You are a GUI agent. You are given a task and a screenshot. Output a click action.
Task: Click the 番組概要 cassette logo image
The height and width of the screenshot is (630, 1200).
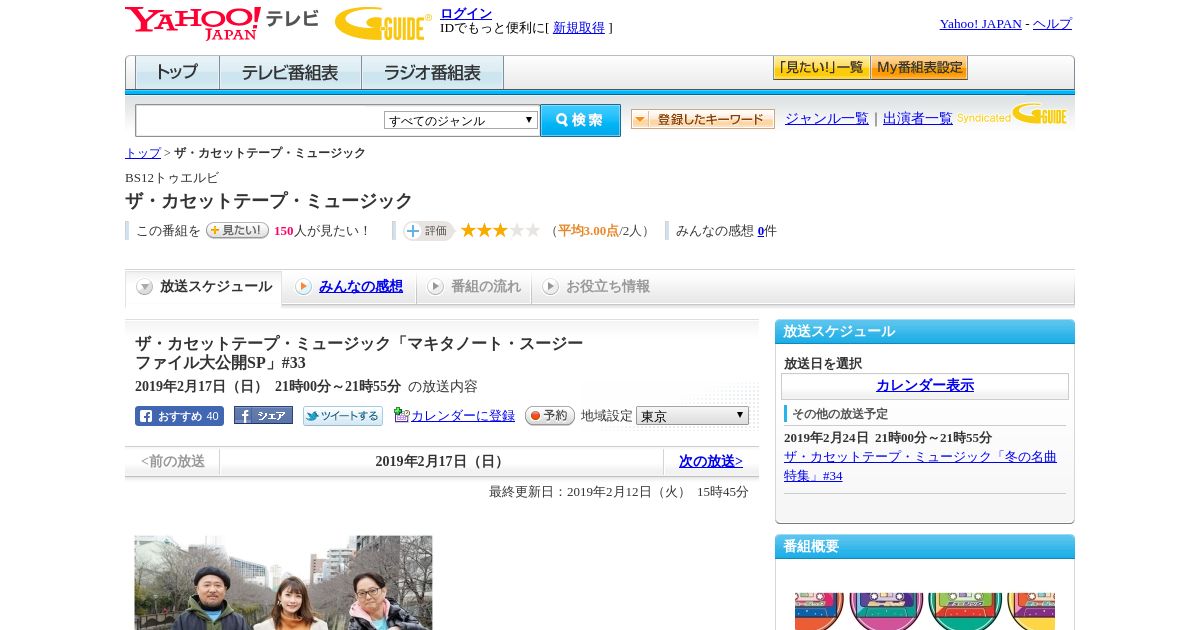tap(925, 611)
